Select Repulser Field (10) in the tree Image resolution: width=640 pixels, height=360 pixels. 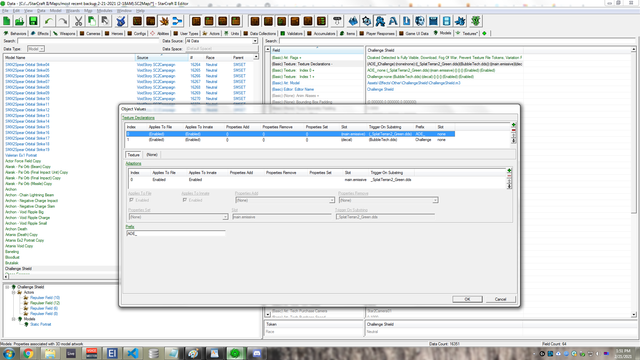click(x=44, y=298)
